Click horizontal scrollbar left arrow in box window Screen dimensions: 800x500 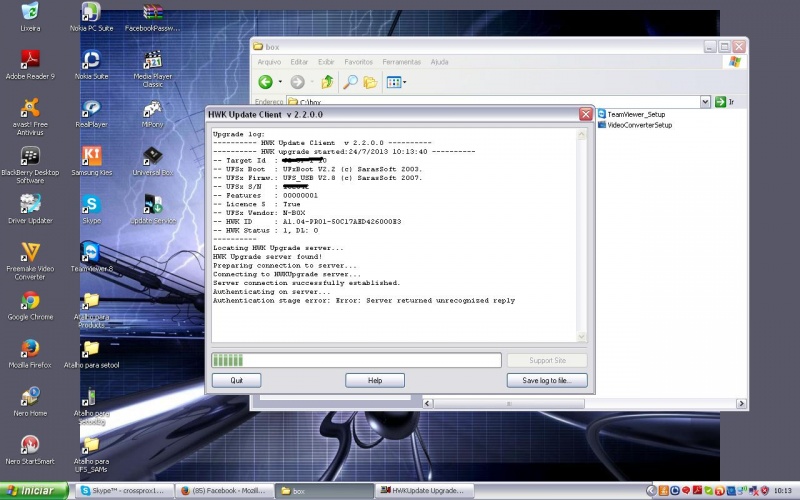point(428,404)
